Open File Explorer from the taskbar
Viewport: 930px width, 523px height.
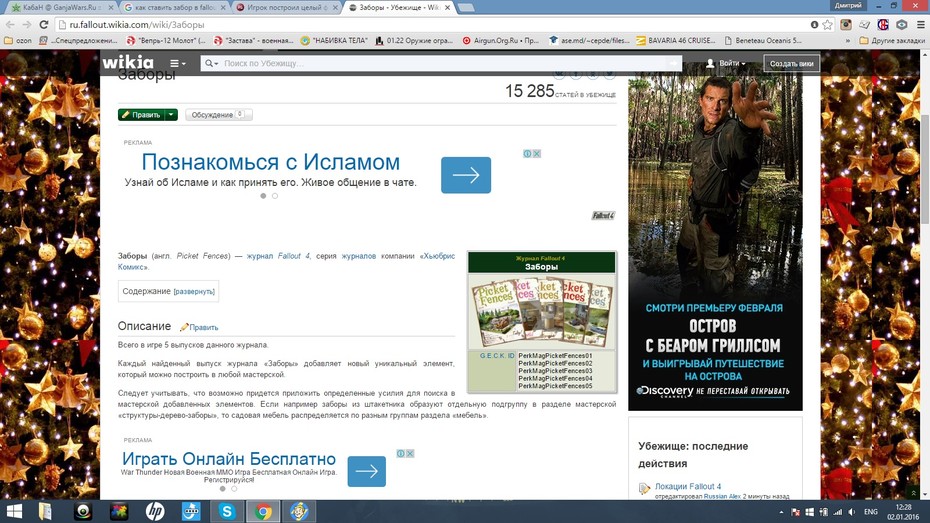(x=46, y=511)
